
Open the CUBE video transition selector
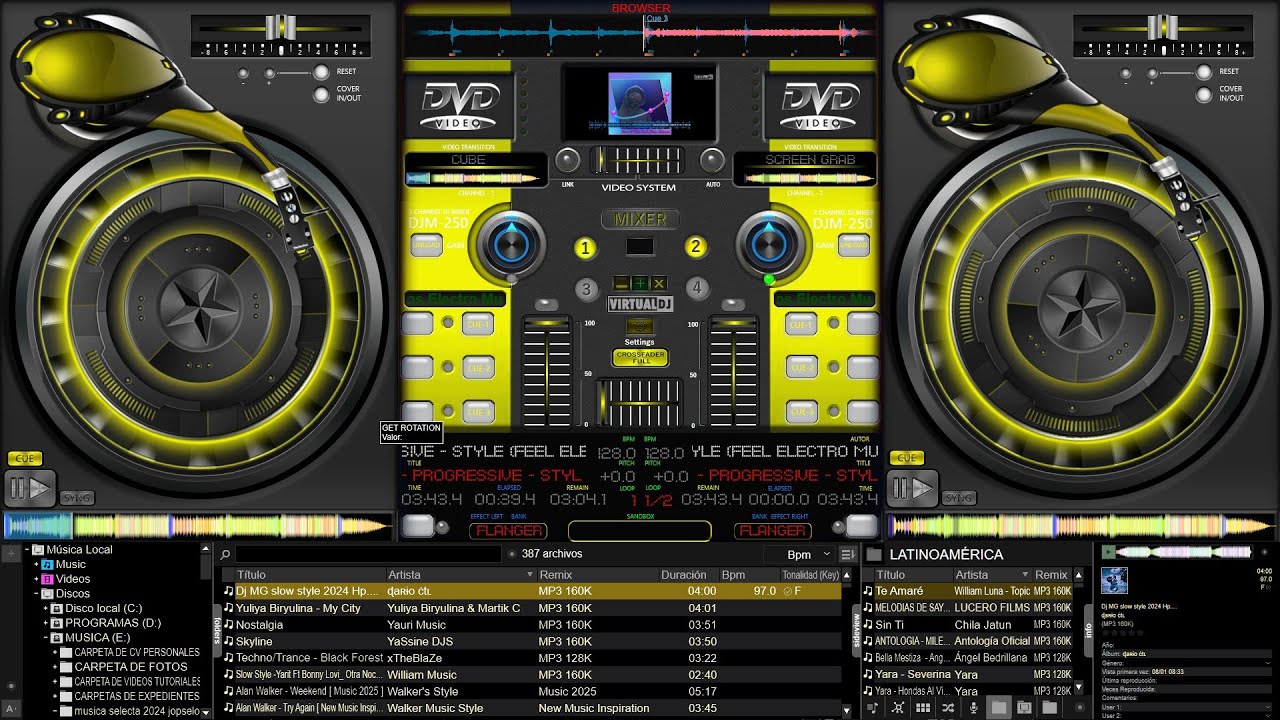coord(468,160)
